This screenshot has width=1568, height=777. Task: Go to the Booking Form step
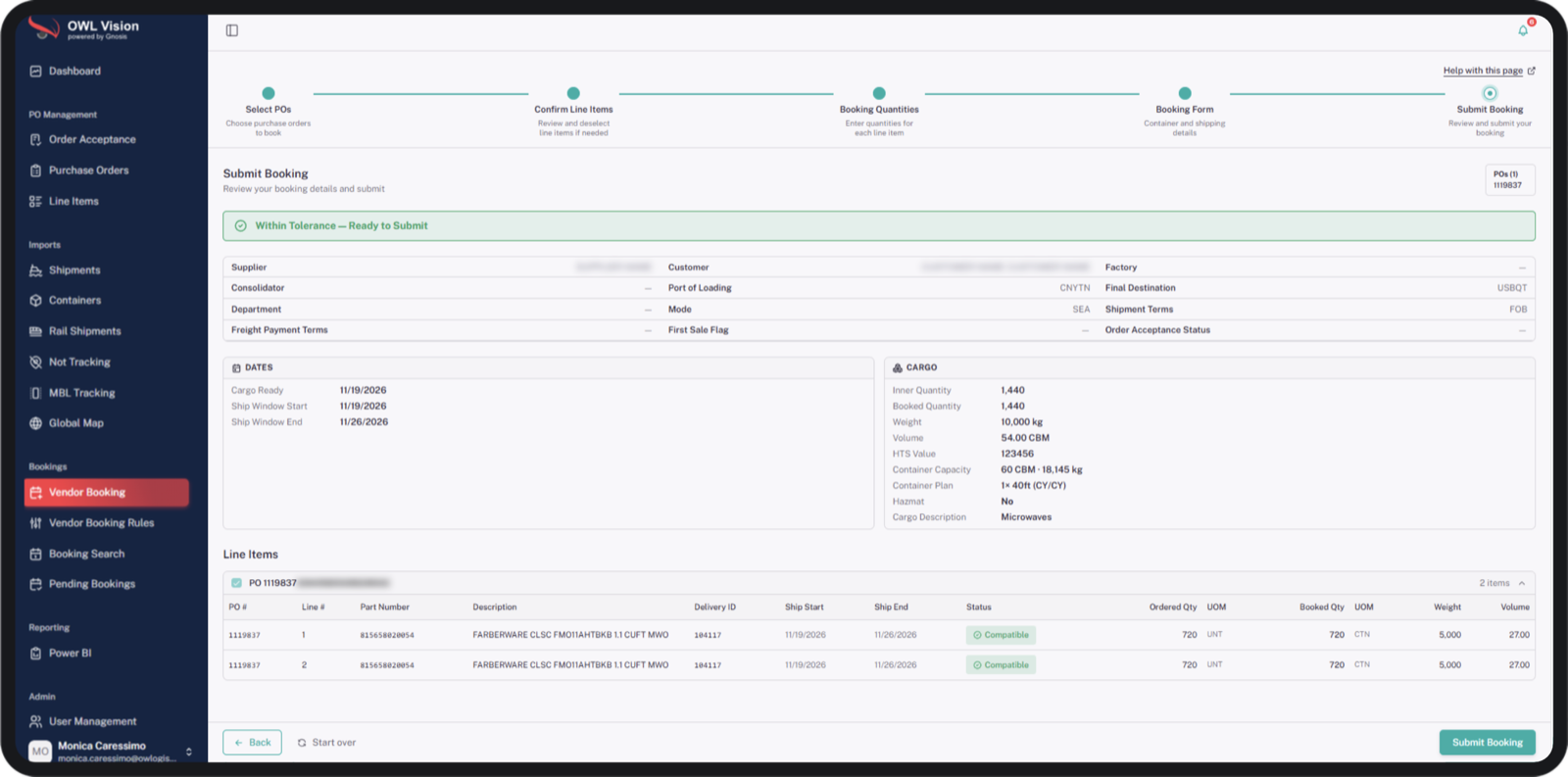point(1185,94)
